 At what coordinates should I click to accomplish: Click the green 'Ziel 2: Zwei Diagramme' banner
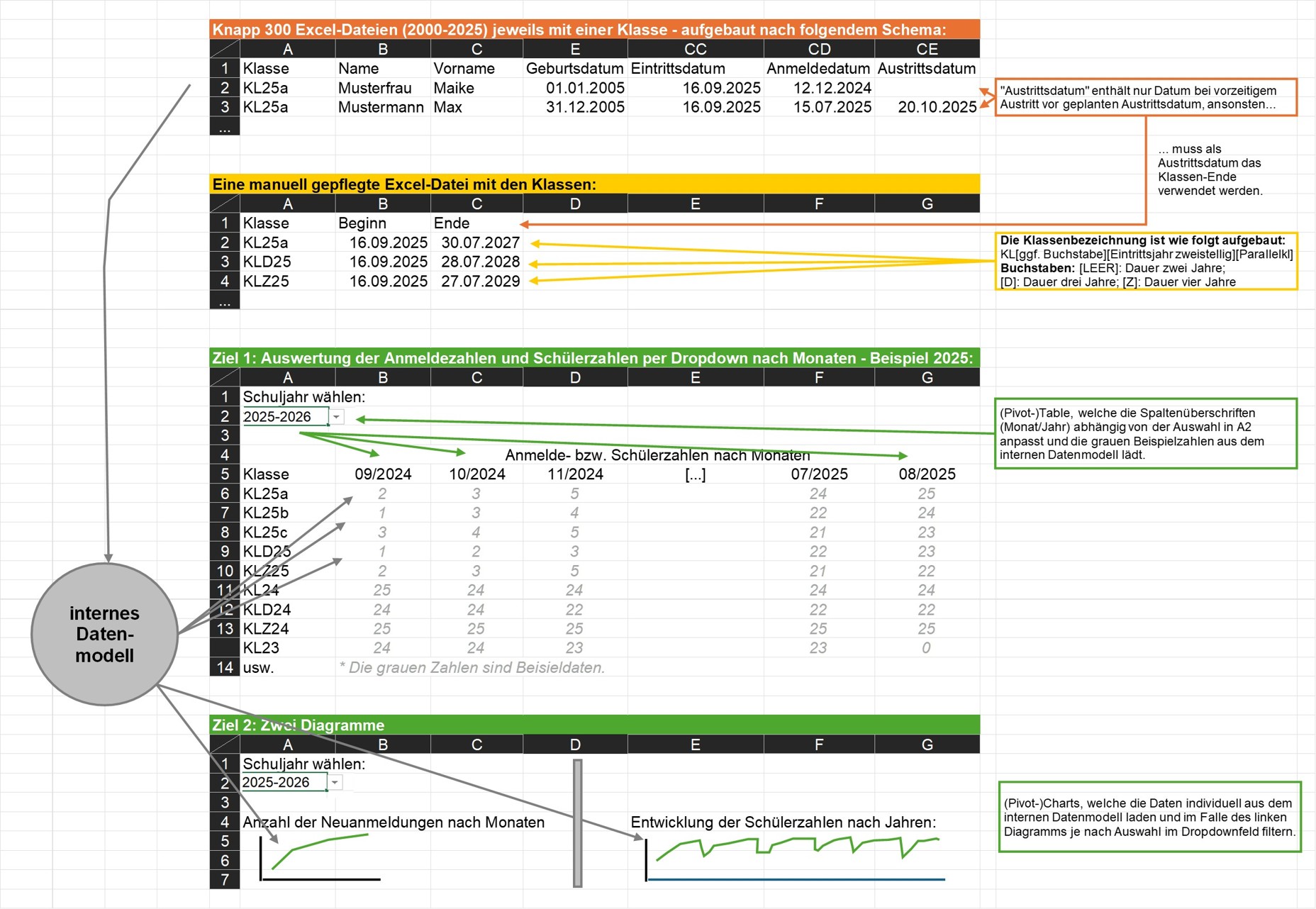(x=595, y=725)
